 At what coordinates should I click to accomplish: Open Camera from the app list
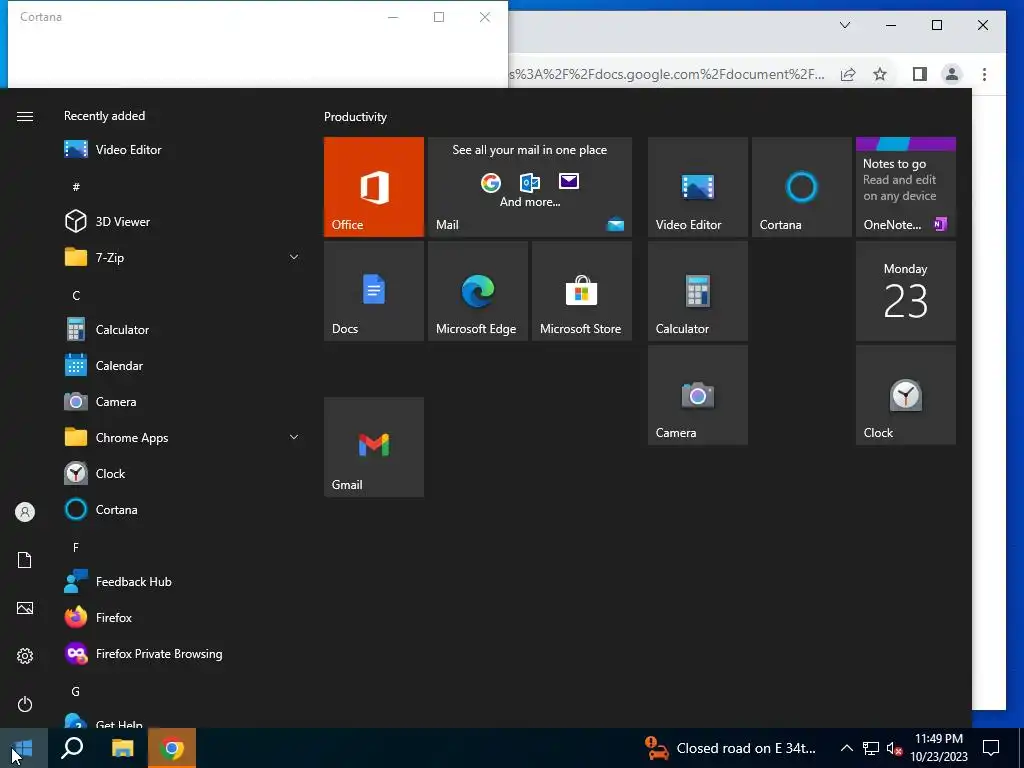pos(183,402)
